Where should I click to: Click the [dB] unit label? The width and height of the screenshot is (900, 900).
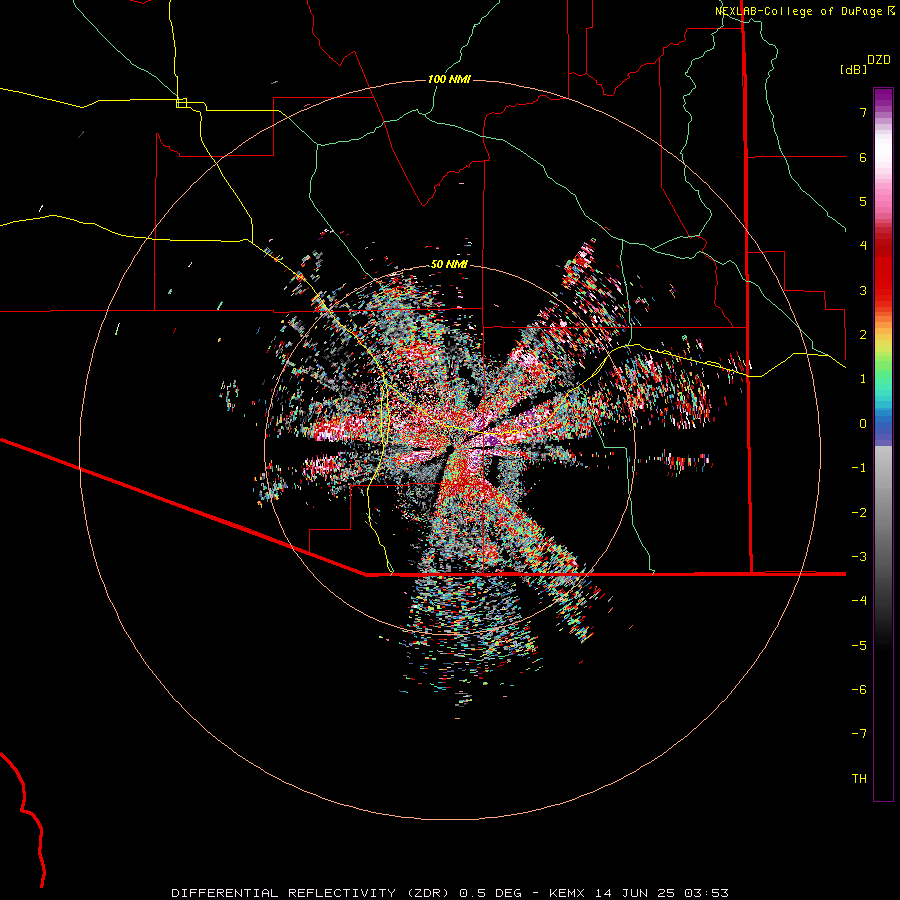854,69
